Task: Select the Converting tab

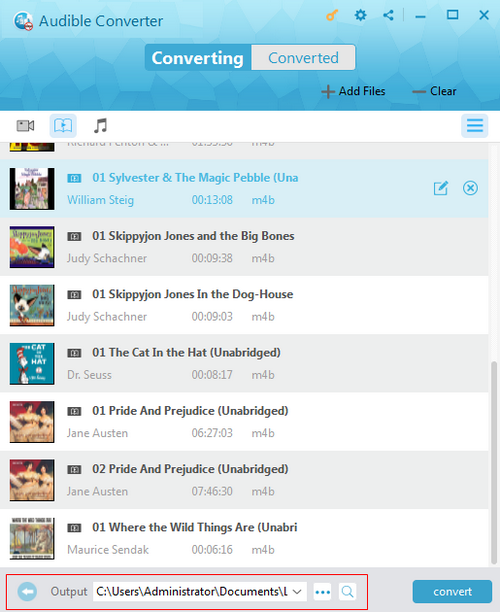Action: point(198,58)
